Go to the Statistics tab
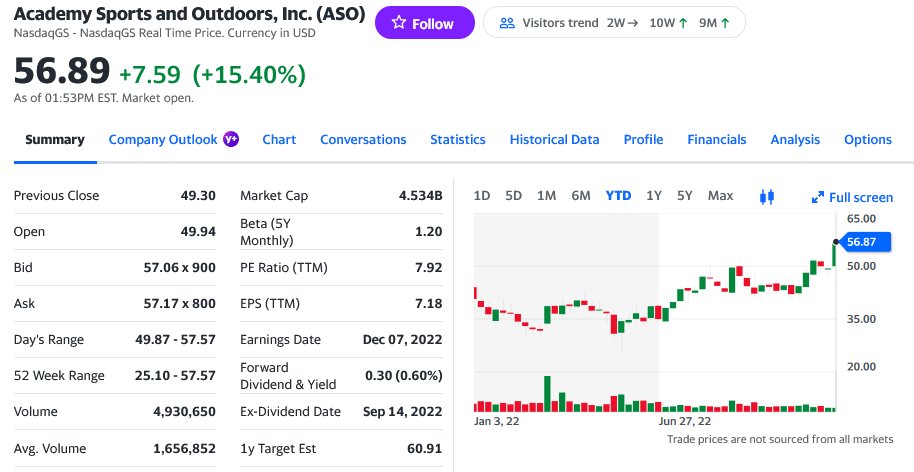This screenshot has width=914, height=472. click(458, 139)
